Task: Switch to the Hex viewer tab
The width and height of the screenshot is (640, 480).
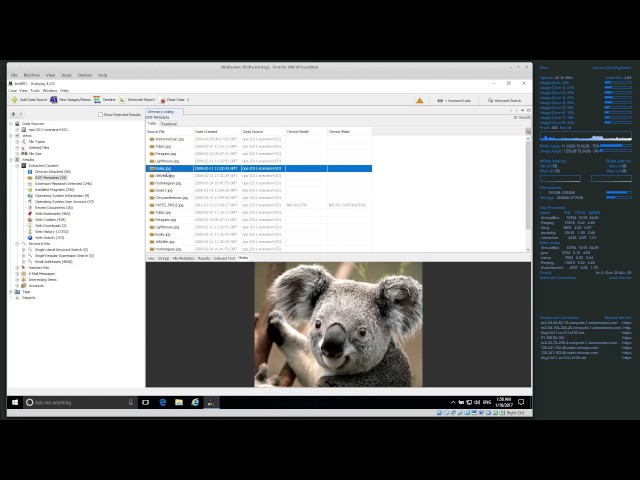Action: click(151, 258)
